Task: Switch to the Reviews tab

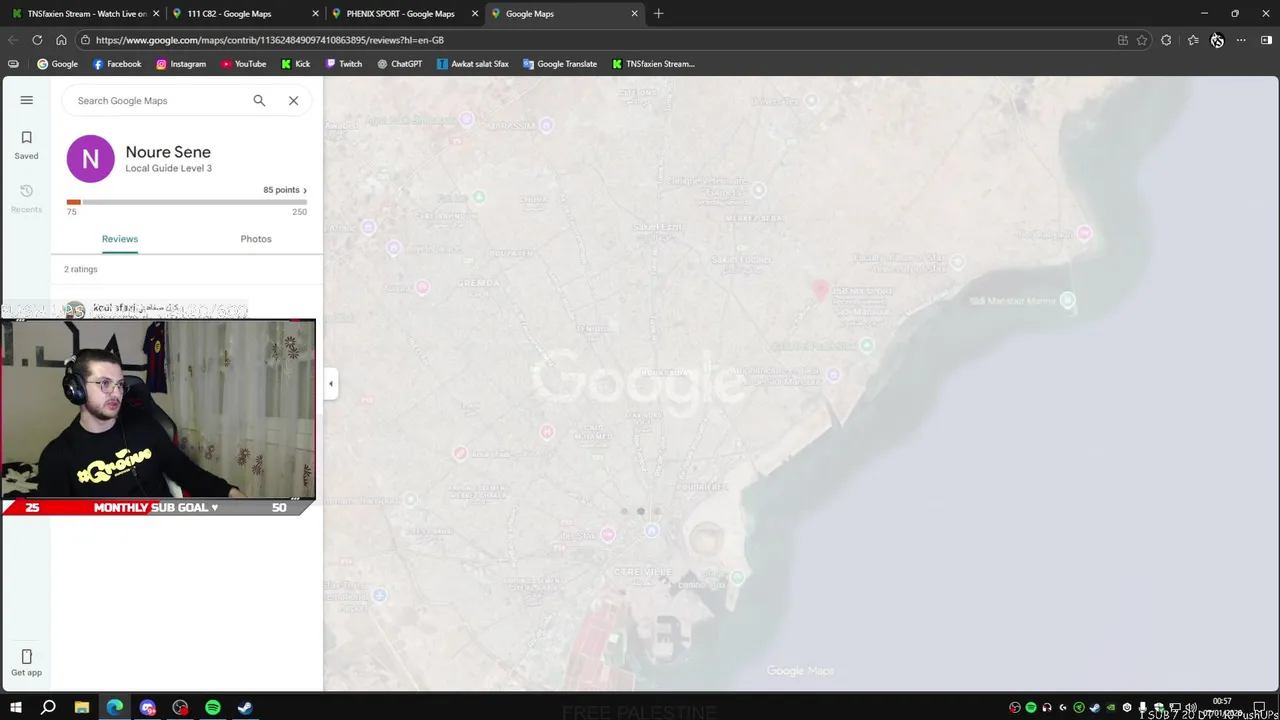Action: [120, 239]
